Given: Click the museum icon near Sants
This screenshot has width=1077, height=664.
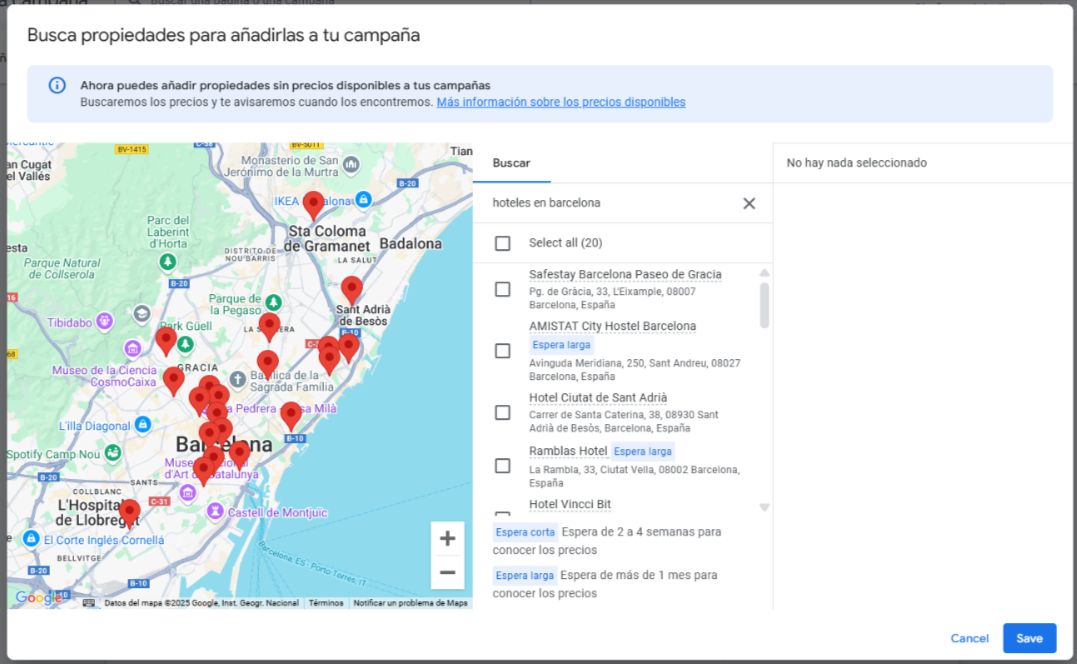Looking at the screenshot, I should [188, 492].
